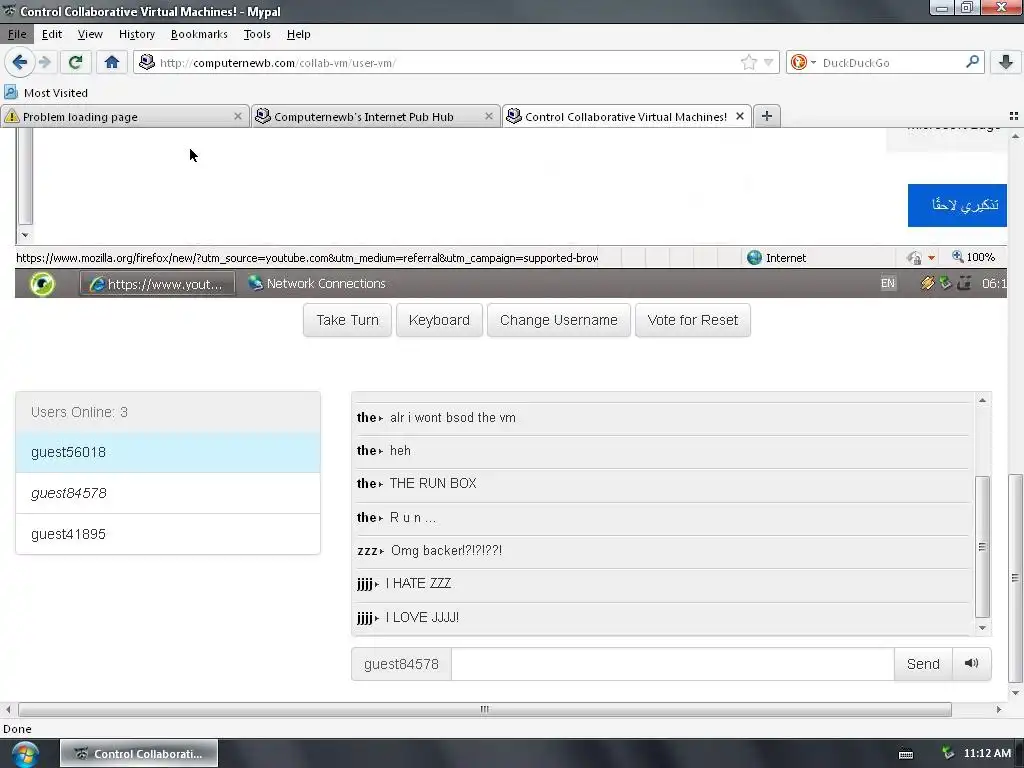Image resolution: width=1024 pixels, height=768 pixels.
Task: Select the Control Collaborati... taskbar button
Action: [x=138, y=754]
